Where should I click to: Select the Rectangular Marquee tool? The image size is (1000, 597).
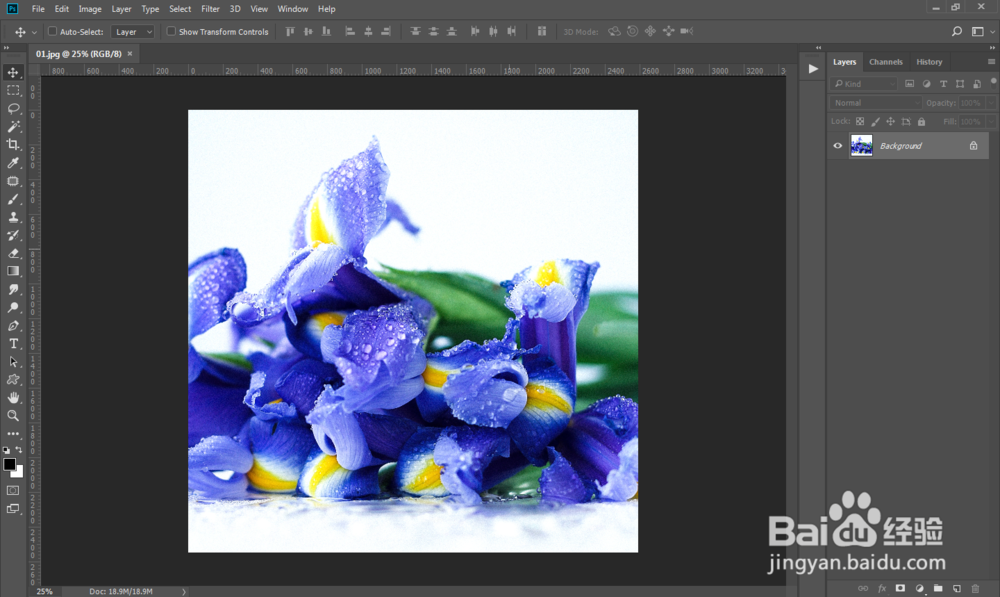pos(14,90)
